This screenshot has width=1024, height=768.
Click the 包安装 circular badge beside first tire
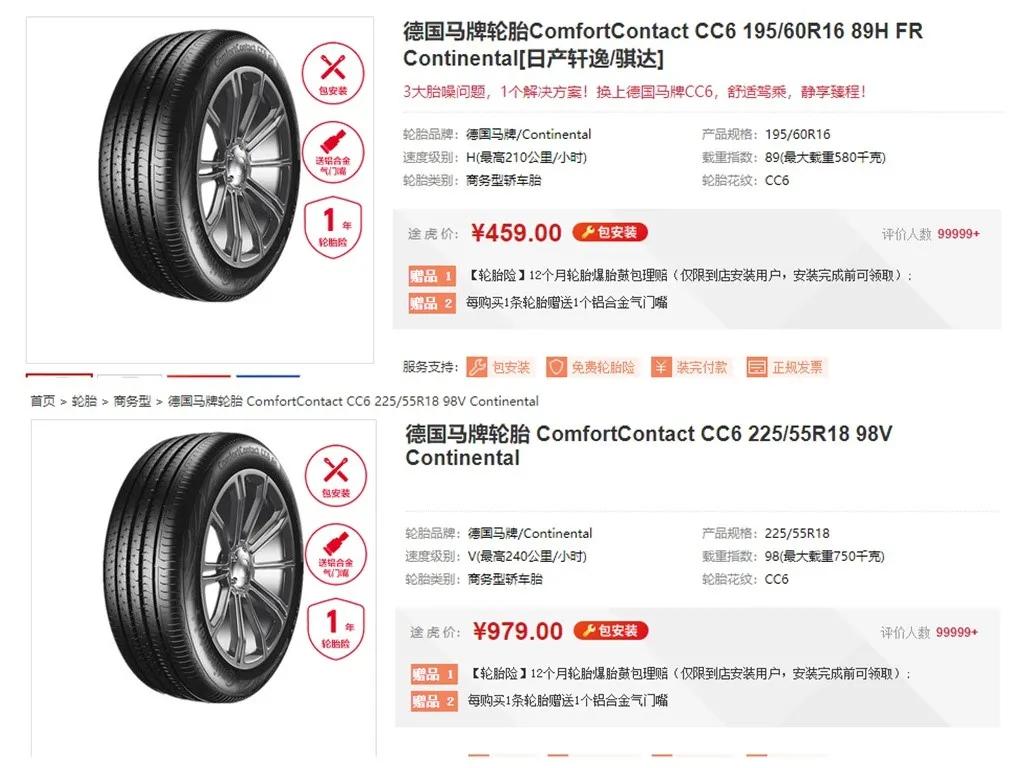click(333, 71)
